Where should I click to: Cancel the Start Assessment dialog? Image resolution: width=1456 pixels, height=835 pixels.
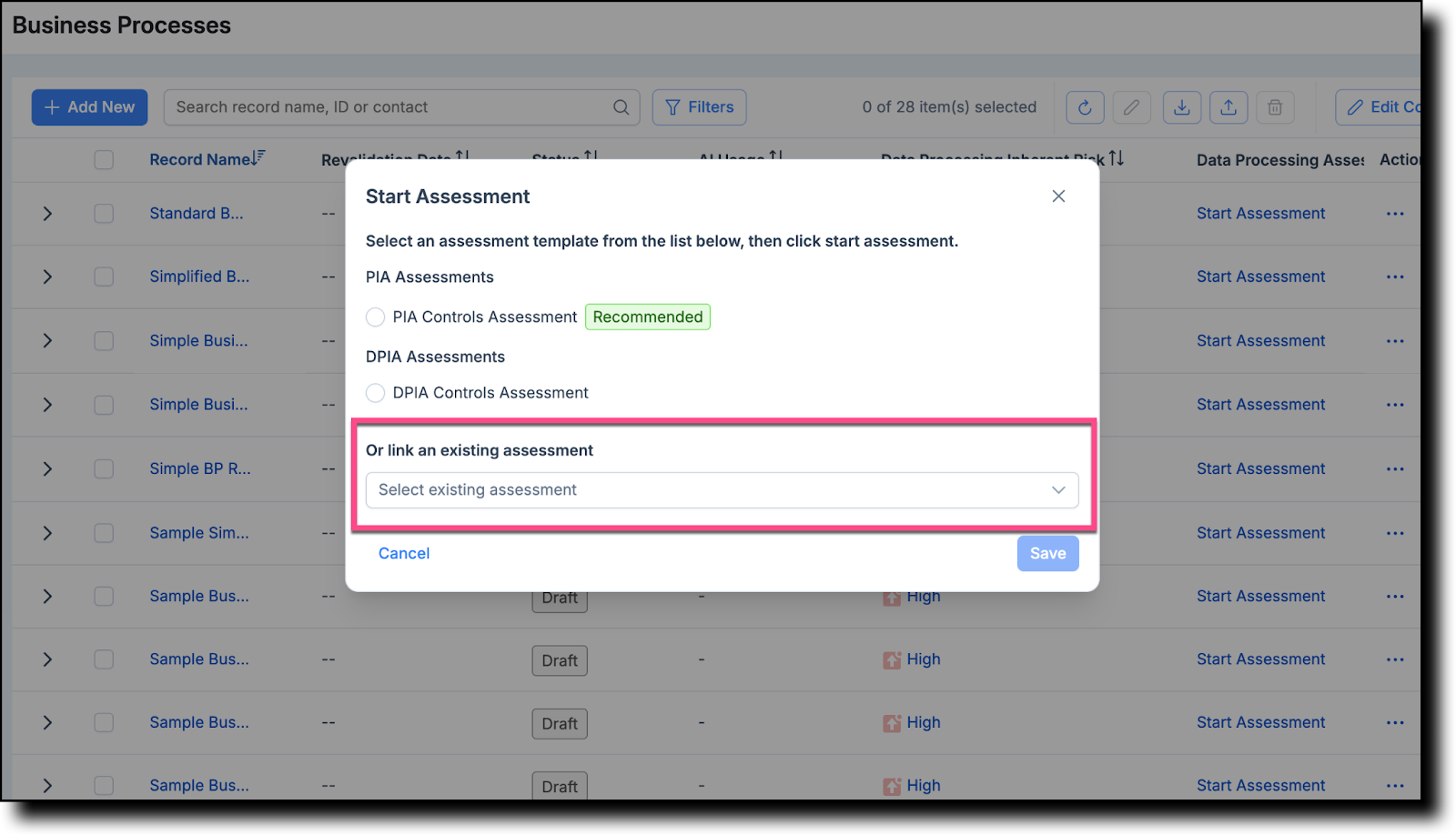click(x=403, y=553)
